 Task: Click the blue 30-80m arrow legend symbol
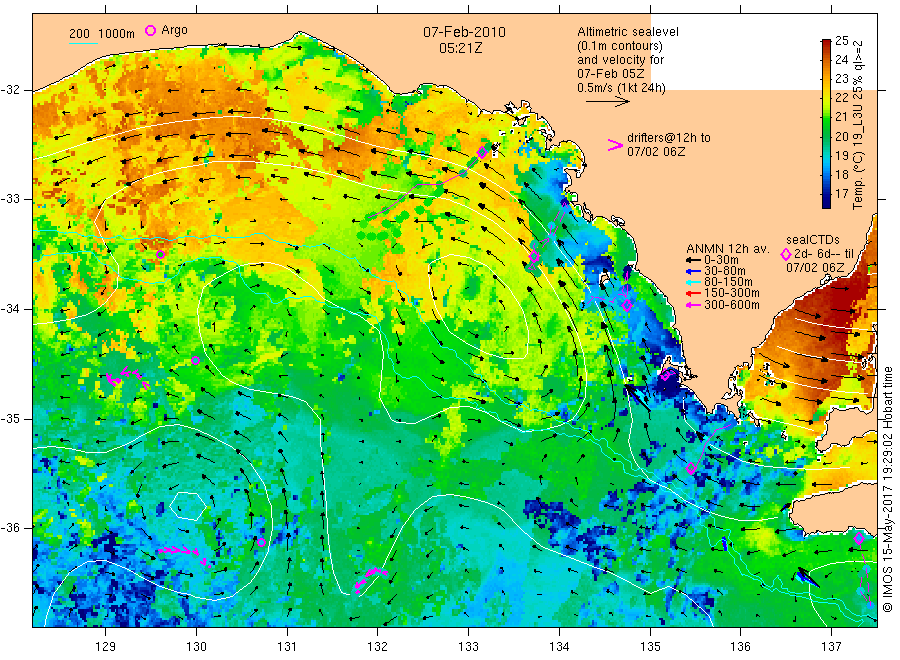click(693, 271)
